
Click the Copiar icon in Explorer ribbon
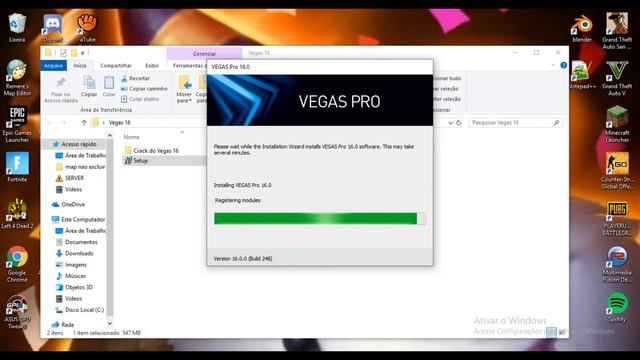(x=89, y=86)
